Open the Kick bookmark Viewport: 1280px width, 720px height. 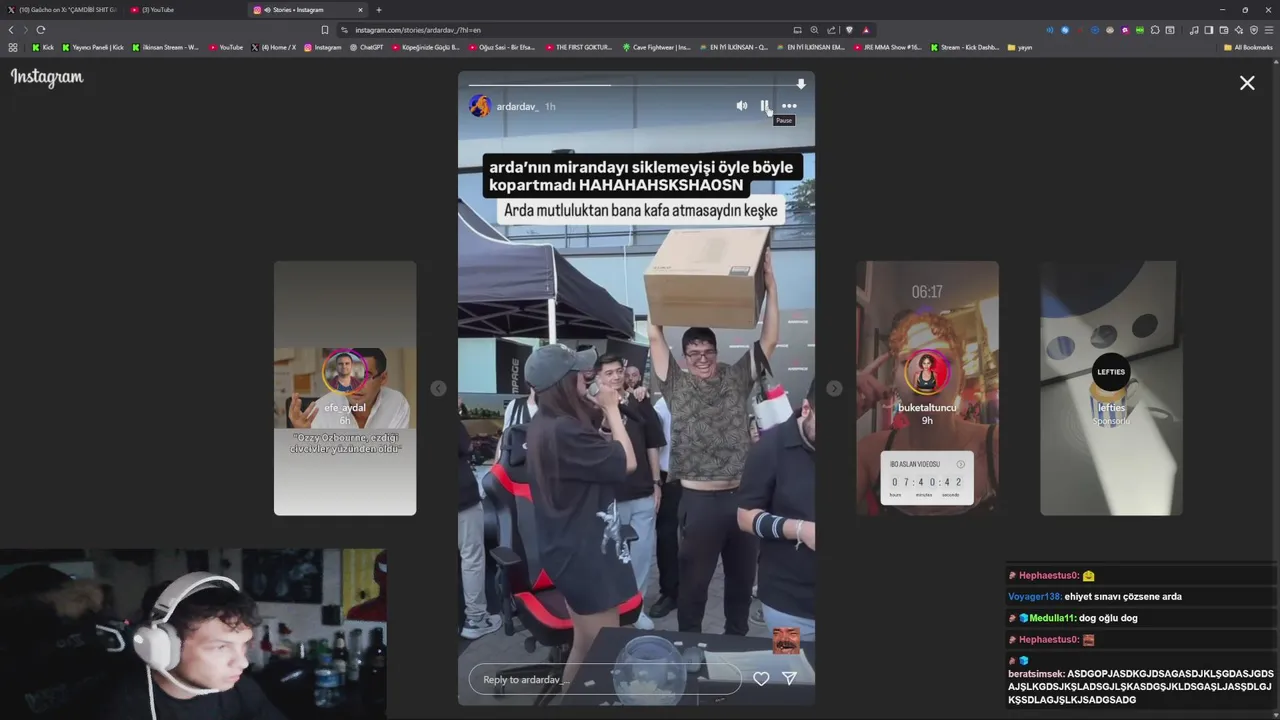click(x=43, y=47)
